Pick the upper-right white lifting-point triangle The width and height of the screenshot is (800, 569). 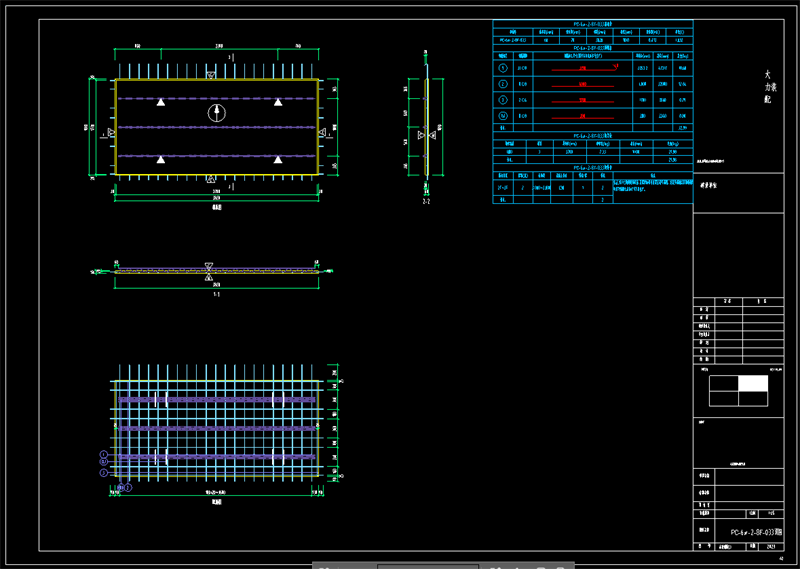click(278, 102)
